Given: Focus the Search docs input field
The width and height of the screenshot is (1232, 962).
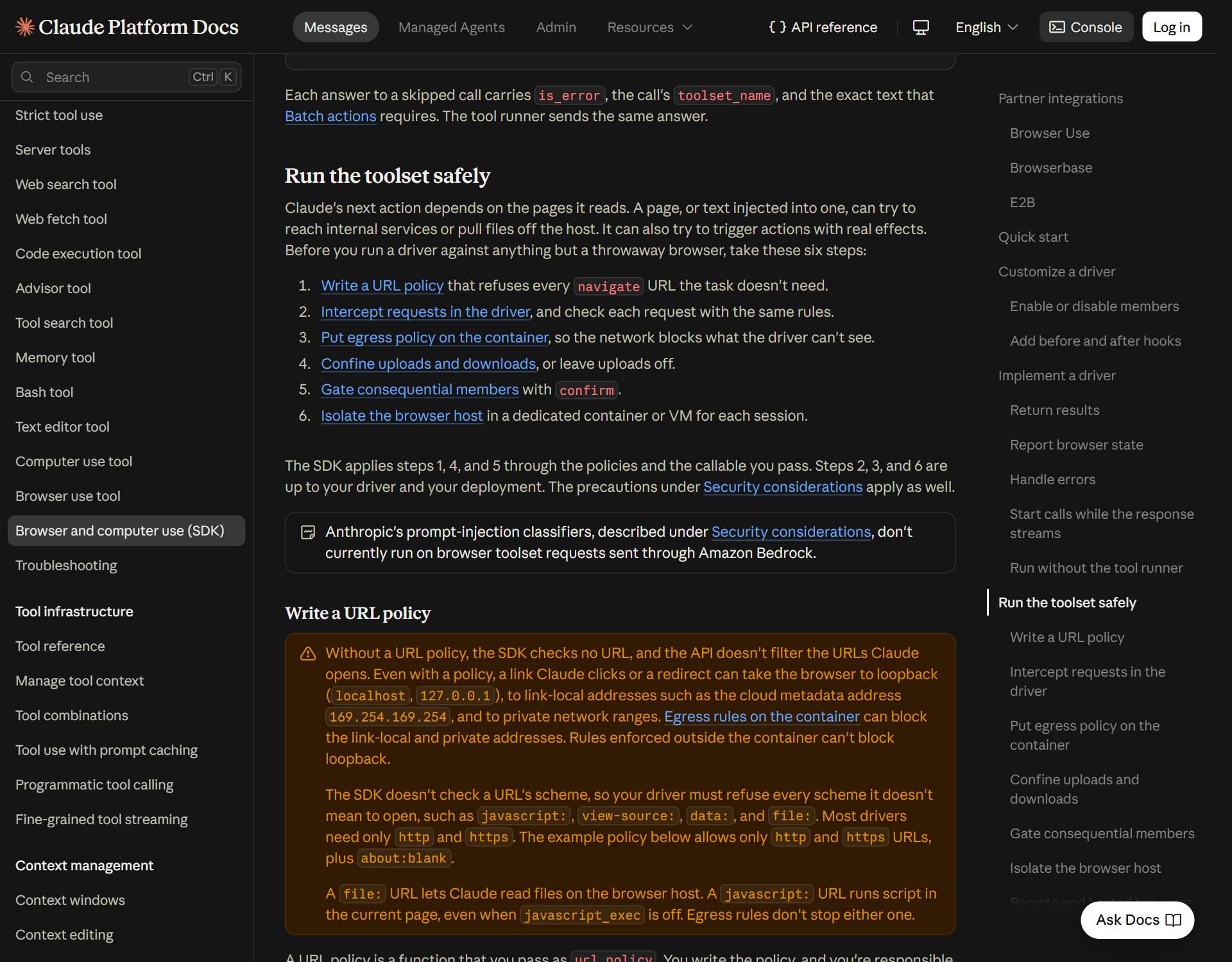Looking at the screenshot, I should coord(126,77).
